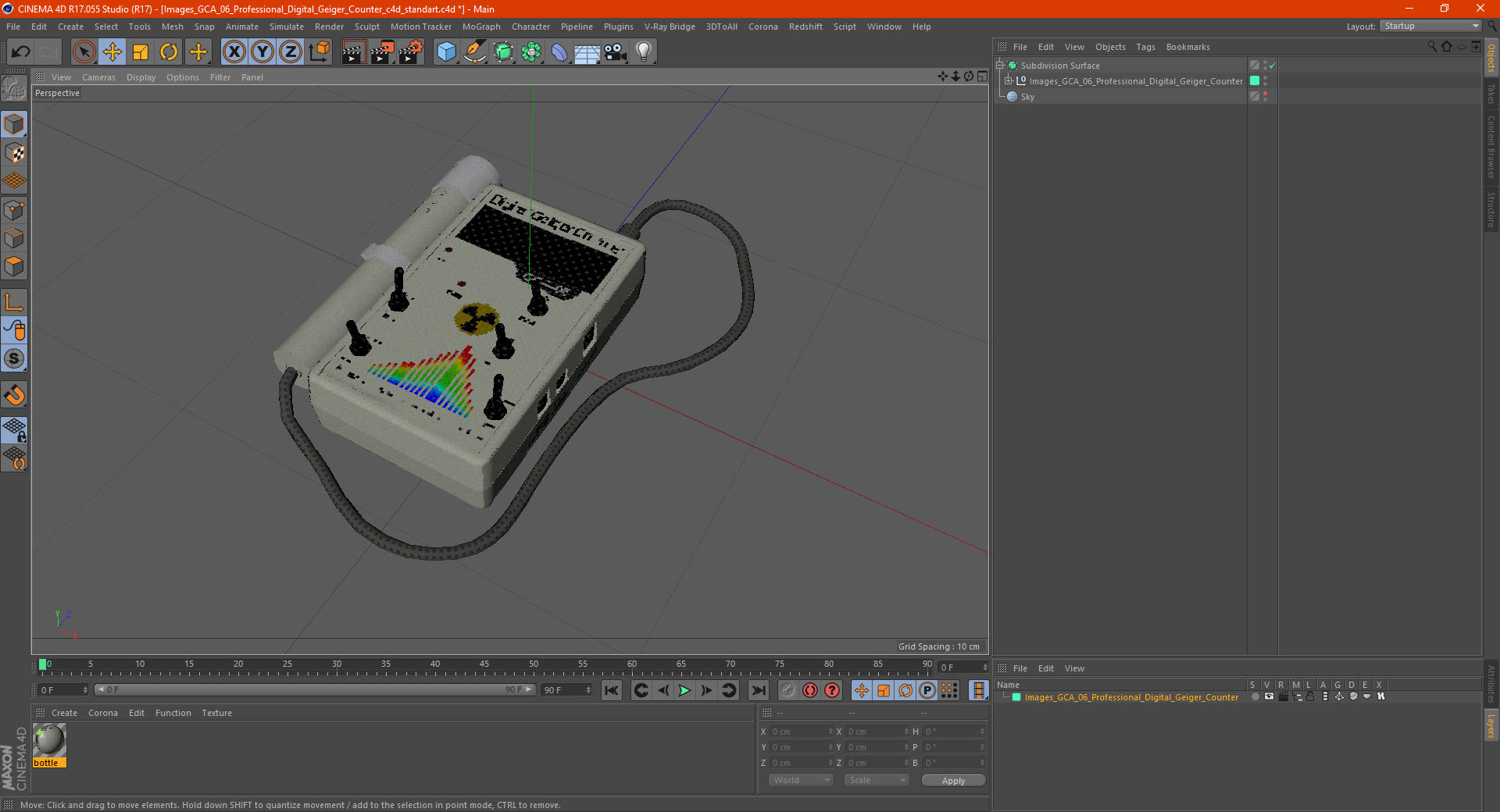This screenshot has width=1500, height=812.
Task: Expand the Images_GCA_06 object node
Action: [x=1008, y=81]
